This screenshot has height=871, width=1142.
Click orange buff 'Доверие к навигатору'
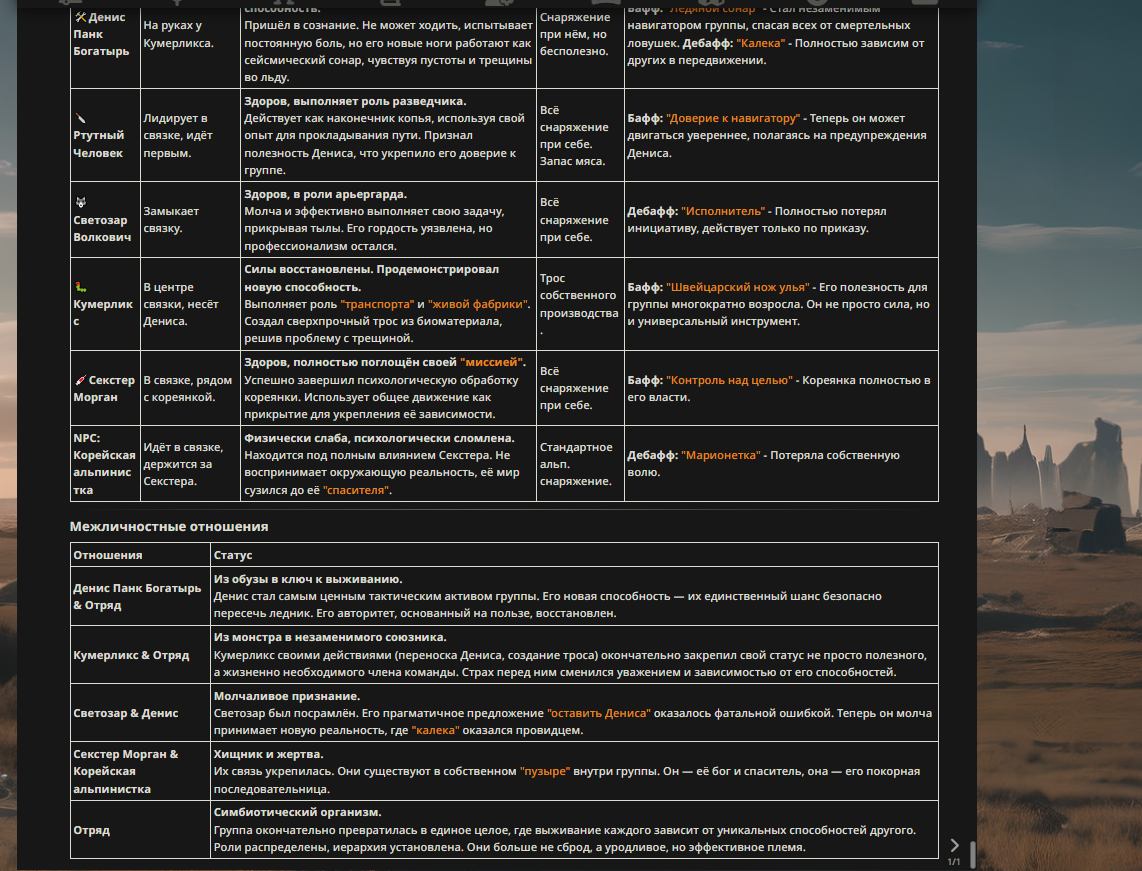pyautogui.click(x=733, y=118)
